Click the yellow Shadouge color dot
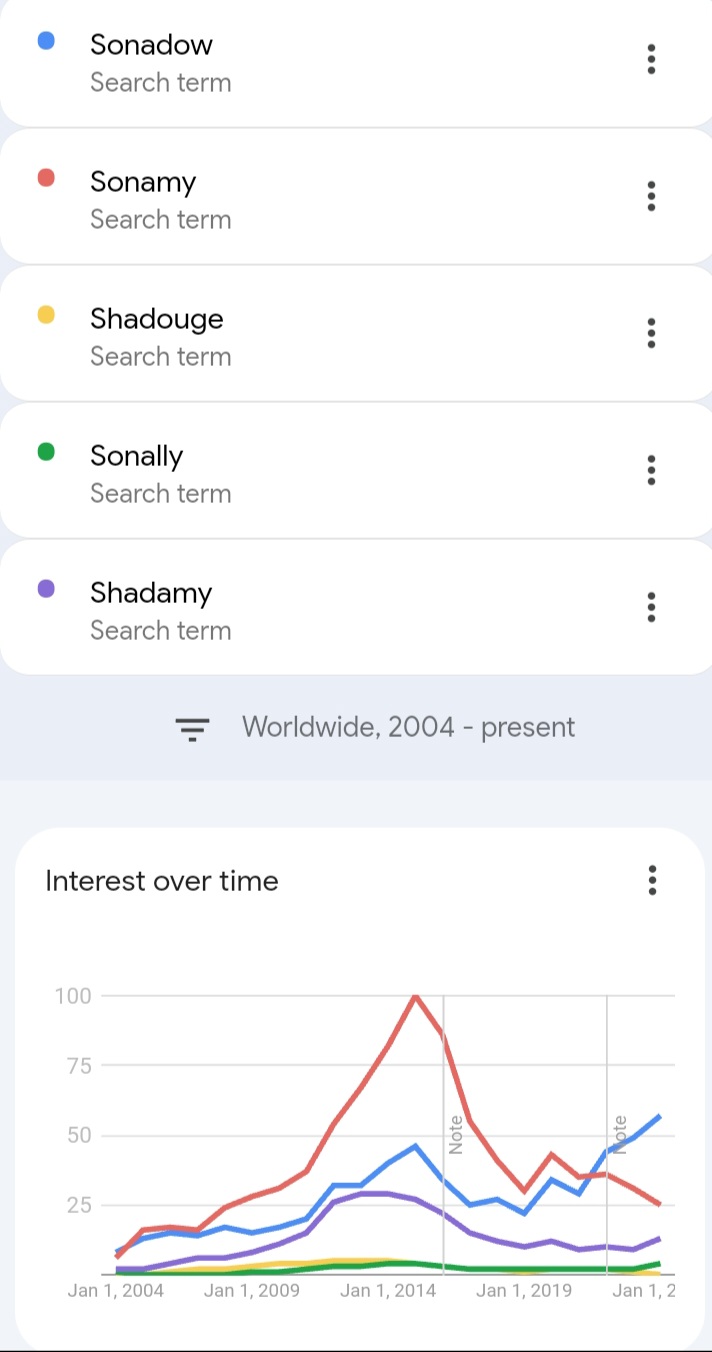The height and width of the screenshot is (1352, 712). (x=45, y=315)
